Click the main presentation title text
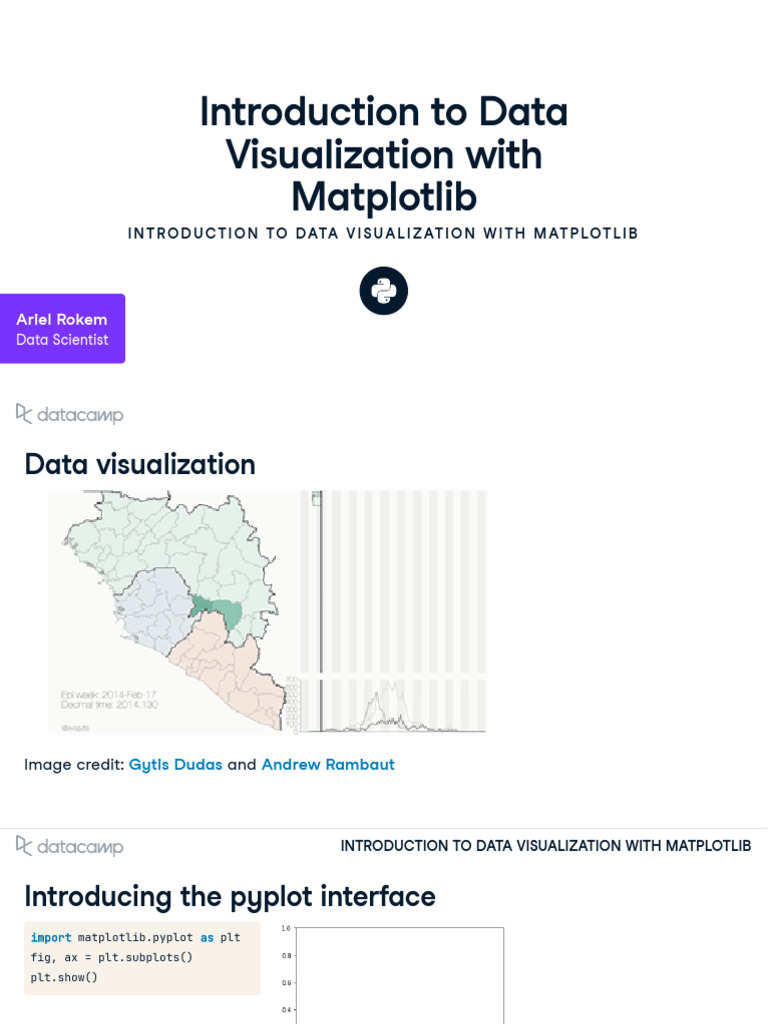Screen dimensions: 768x1024 point(384,154)
